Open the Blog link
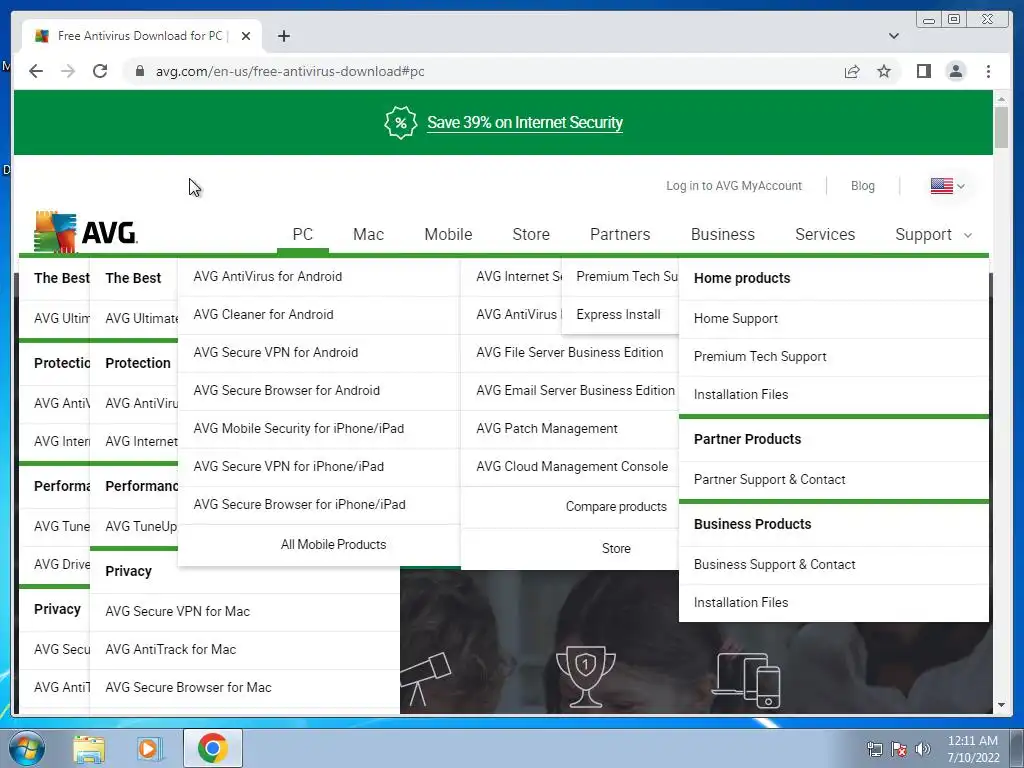The width and height of the screenshot is (1024, 768). [862, 186]
